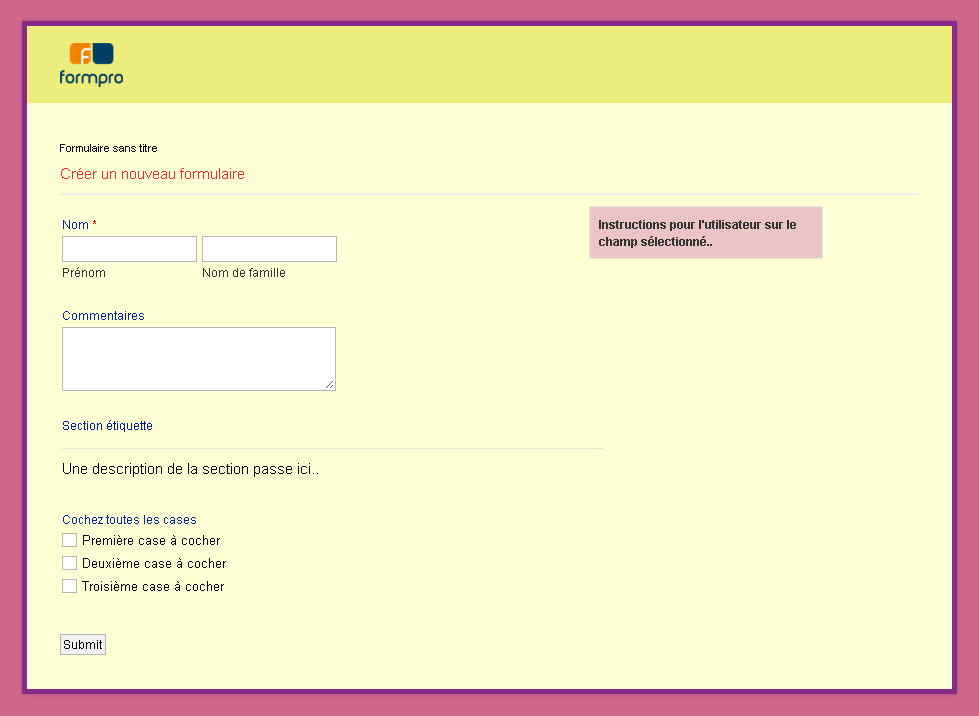Select the Formulaire sans titre title text
Image resolution: width=979 pixels, height=716 pixels.
[x=108, y=148]
